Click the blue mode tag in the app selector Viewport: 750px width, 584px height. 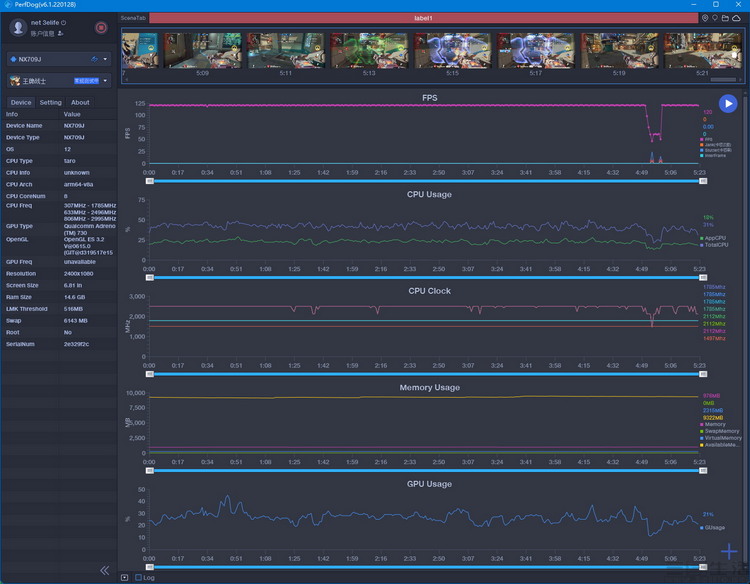tap(86, 81)
